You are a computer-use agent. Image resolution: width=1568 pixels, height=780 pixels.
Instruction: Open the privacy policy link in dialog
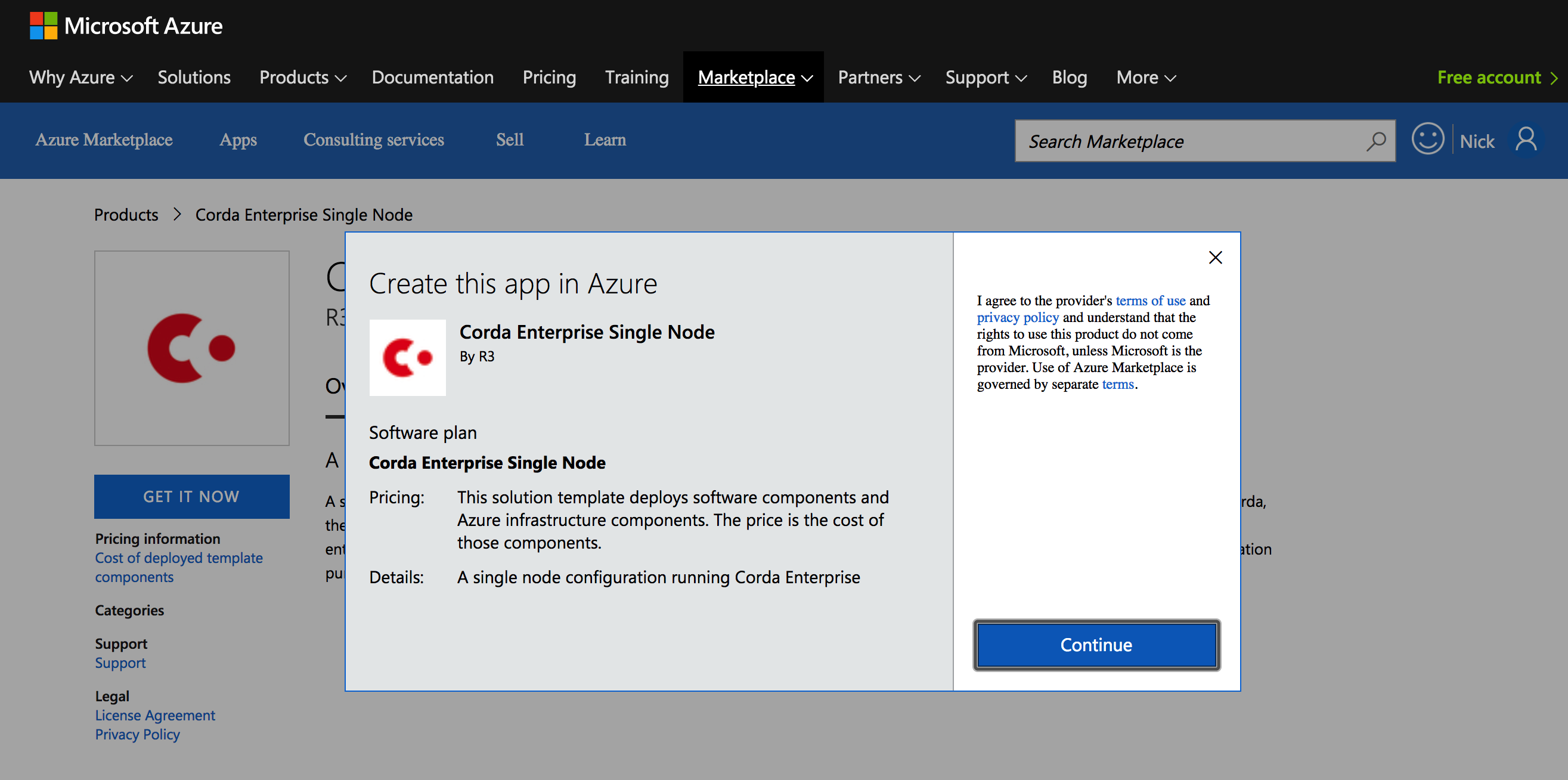[x=1017, y=317]
